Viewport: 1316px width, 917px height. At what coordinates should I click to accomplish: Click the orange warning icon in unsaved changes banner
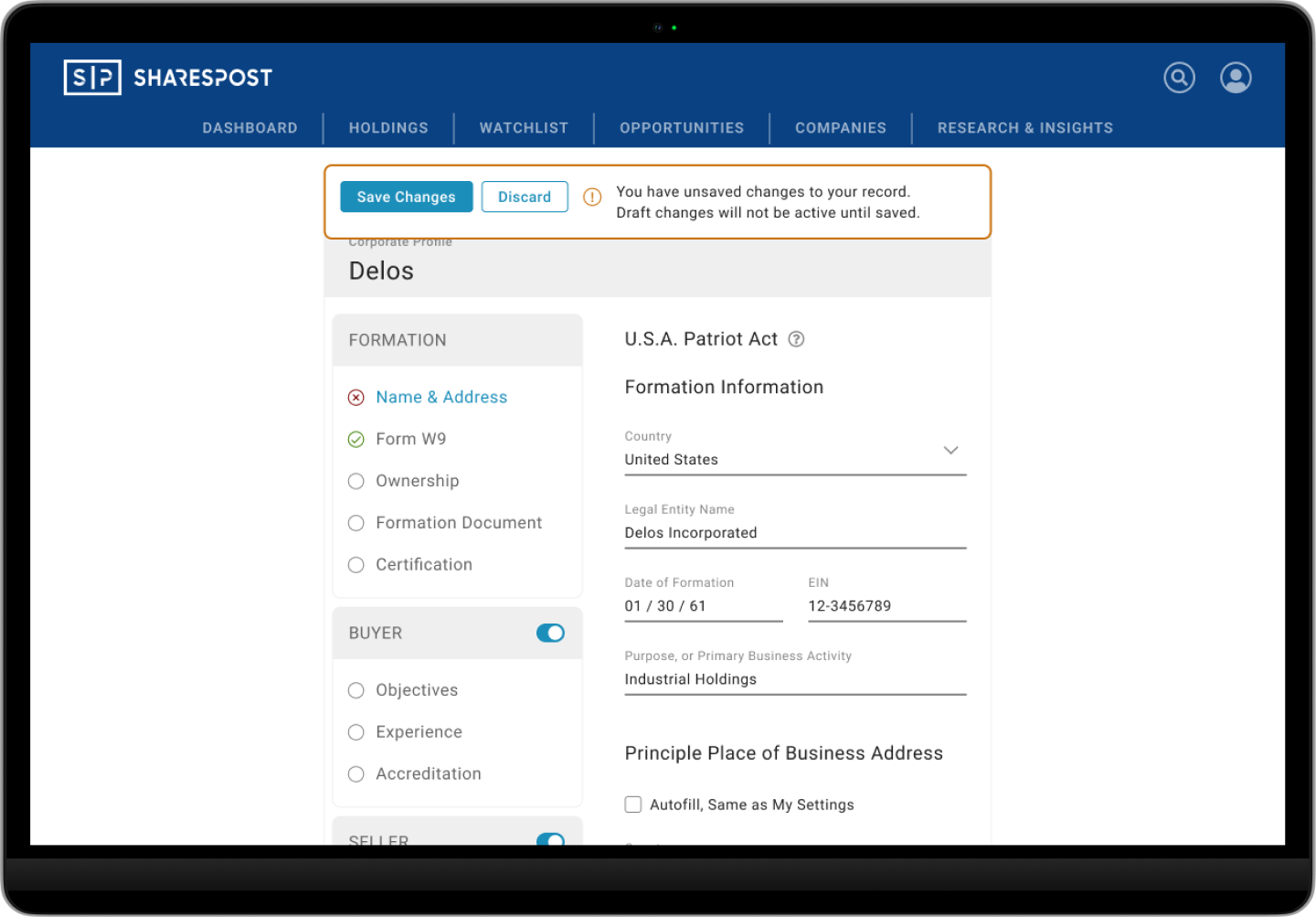point(592,197)
